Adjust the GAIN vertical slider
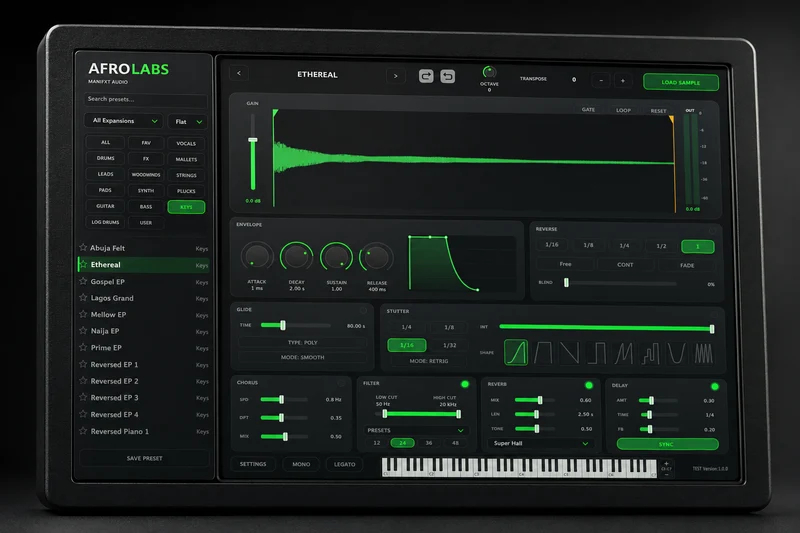This screenshot has height=533, width=800. click(x=253, y=151)
